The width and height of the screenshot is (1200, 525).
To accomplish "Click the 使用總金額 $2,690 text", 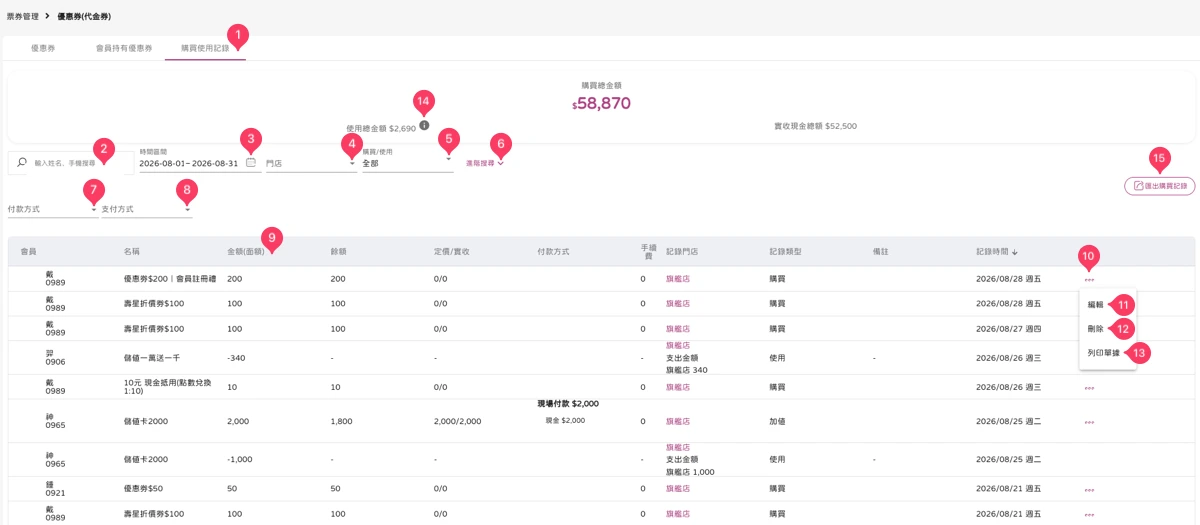I will pos(380,129).
